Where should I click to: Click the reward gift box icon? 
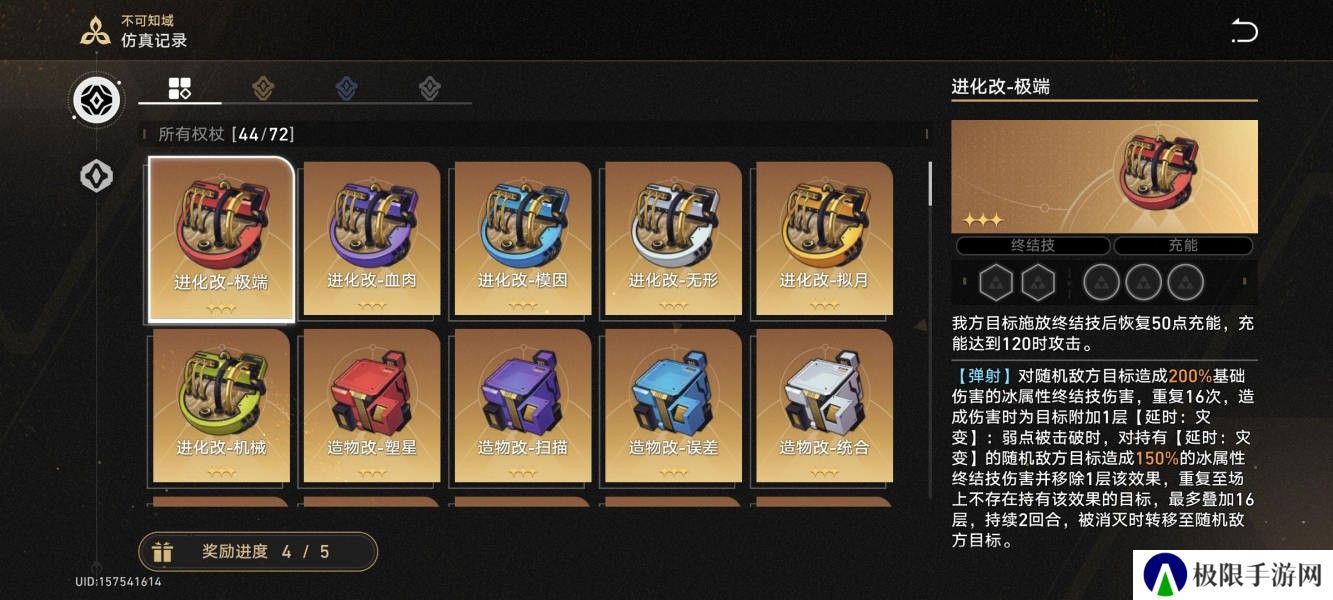pos(162,551)
